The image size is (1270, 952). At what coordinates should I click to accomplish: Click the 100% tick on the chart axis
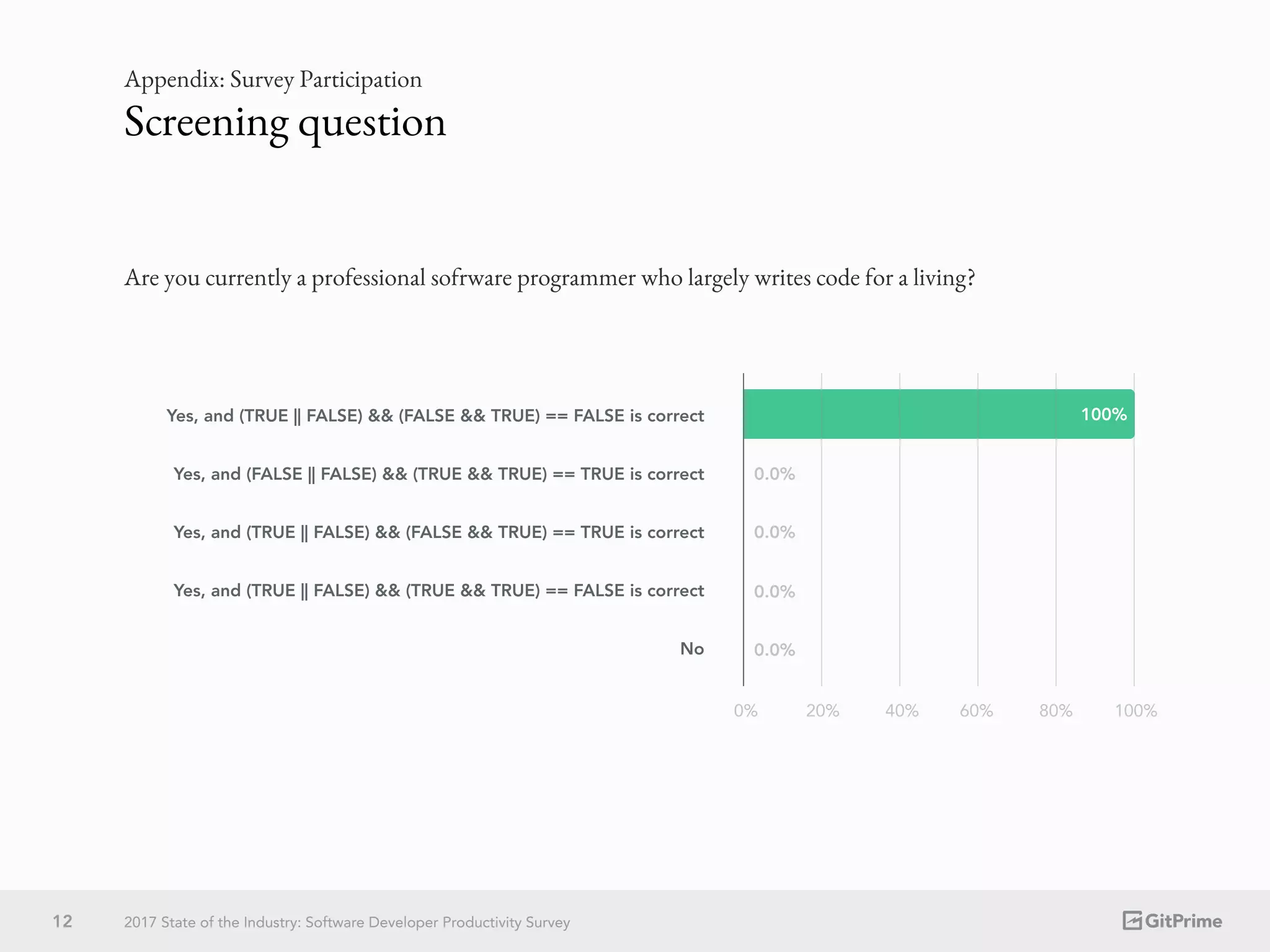pyautogui.click(x=1135, y=711)
